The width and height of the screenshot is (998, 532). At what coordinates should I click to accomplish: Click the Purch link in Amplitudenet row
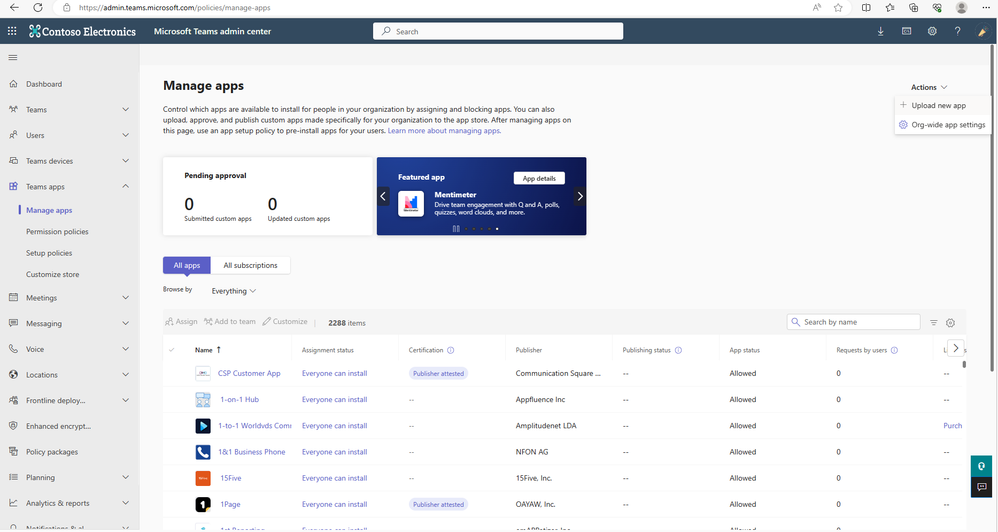[953, 426]
